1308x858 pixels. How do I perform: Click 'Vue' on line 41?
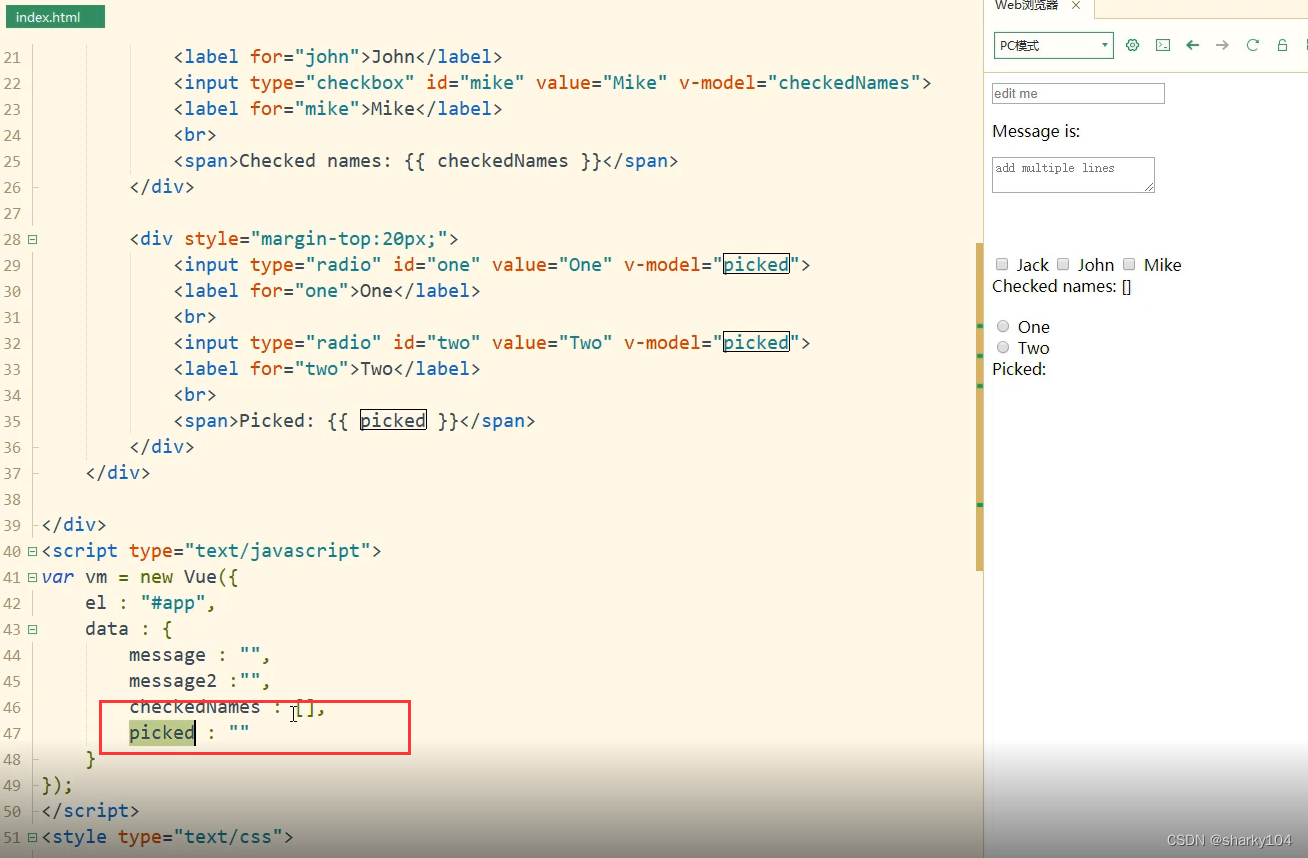coord(200,577)
